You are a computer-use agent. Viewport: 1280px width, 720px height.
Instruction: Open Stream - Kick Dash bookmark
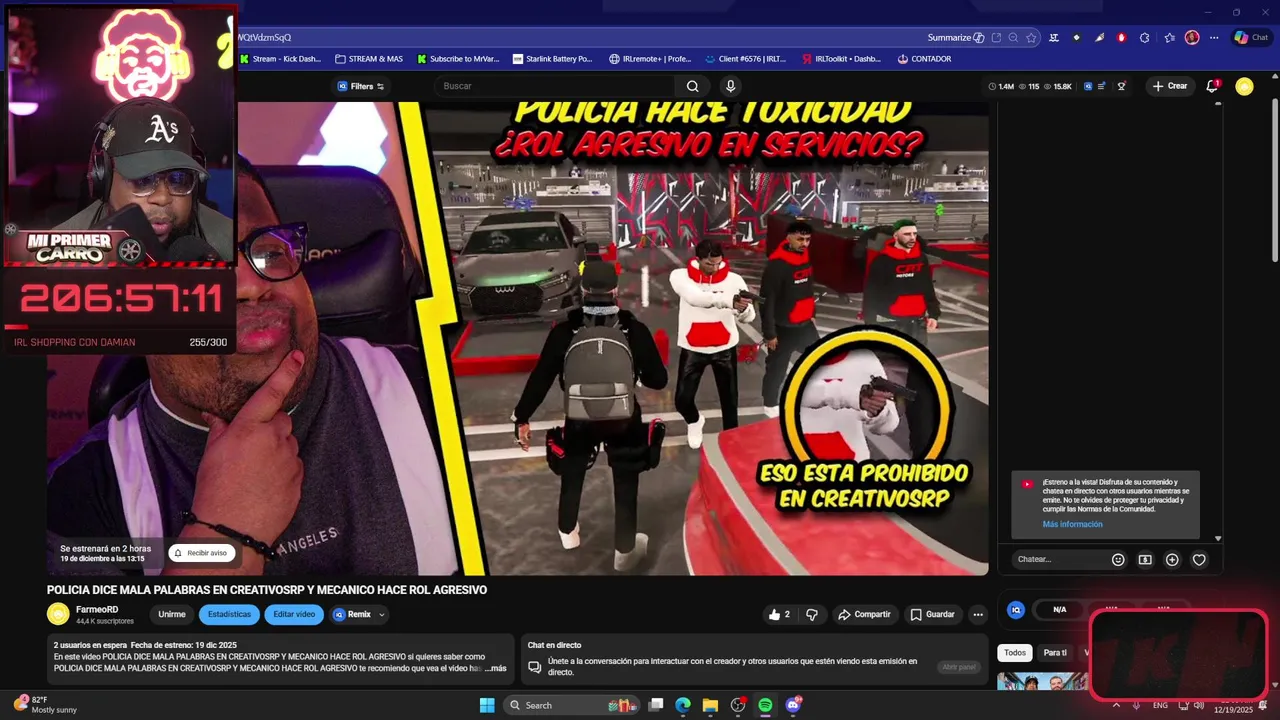(x=280, y=59)
